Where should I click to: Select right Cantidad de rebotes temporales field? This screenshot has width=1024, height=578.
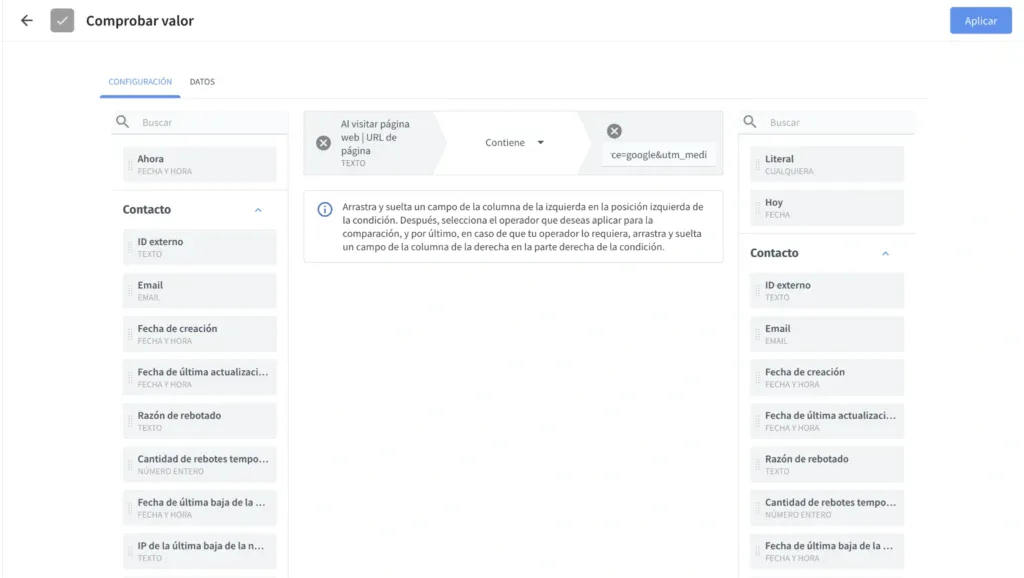pyautogui.click(x=827, y=507)
